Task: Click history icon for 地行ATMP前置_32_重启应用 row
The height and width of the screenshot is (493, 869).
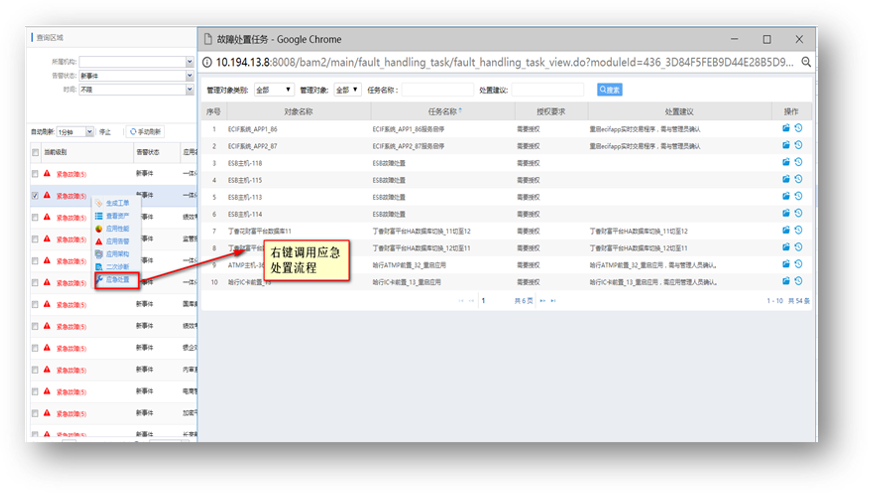Action: coord(798,264)
